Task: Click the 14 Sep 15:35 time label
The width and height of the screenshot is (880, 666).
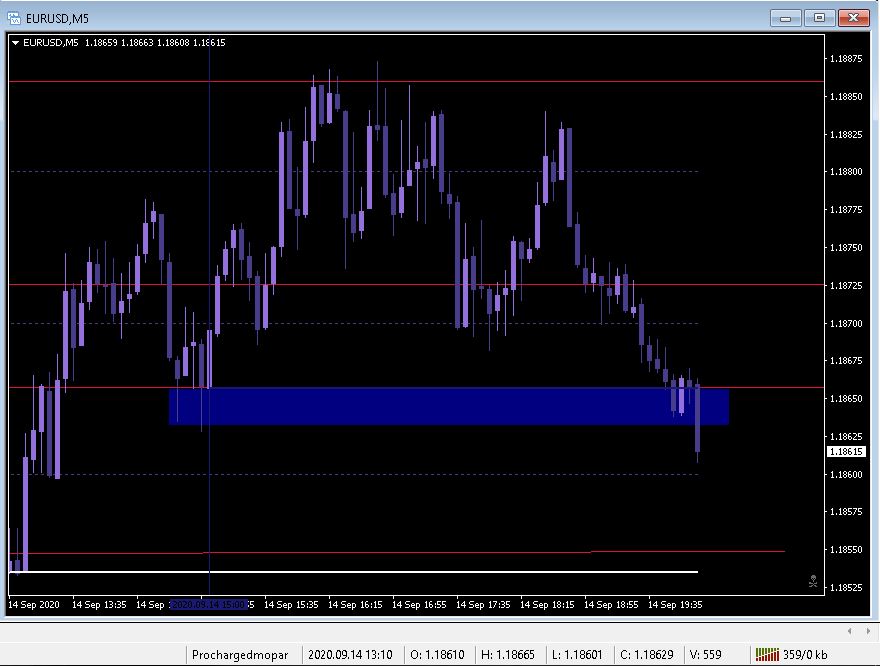Action: pyautogui.click(x=291, y=605)
